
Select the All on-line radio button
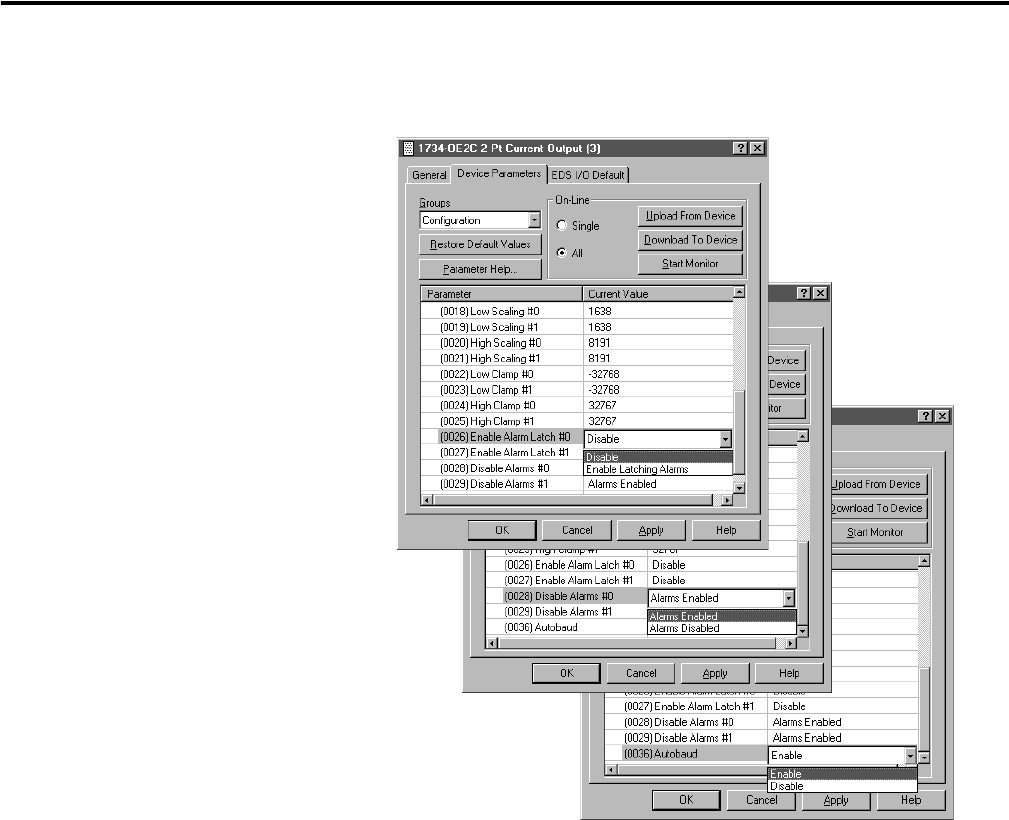pyautogui.click(x=562, y=253)
